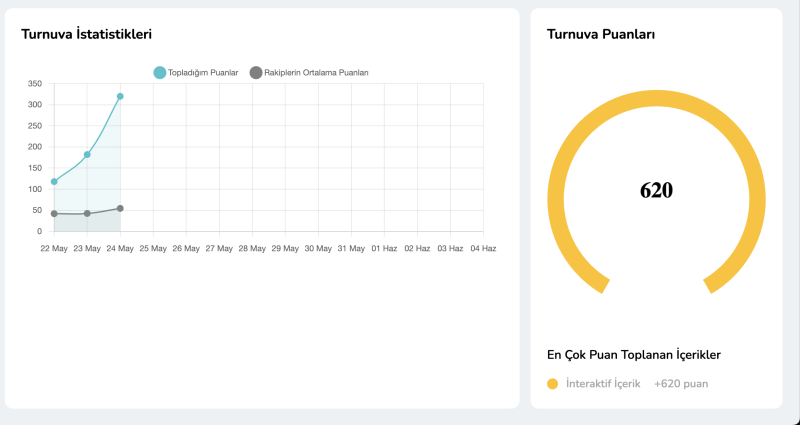
Task: Click the 04 Haz x-axis label
Action: click(483, 248)
